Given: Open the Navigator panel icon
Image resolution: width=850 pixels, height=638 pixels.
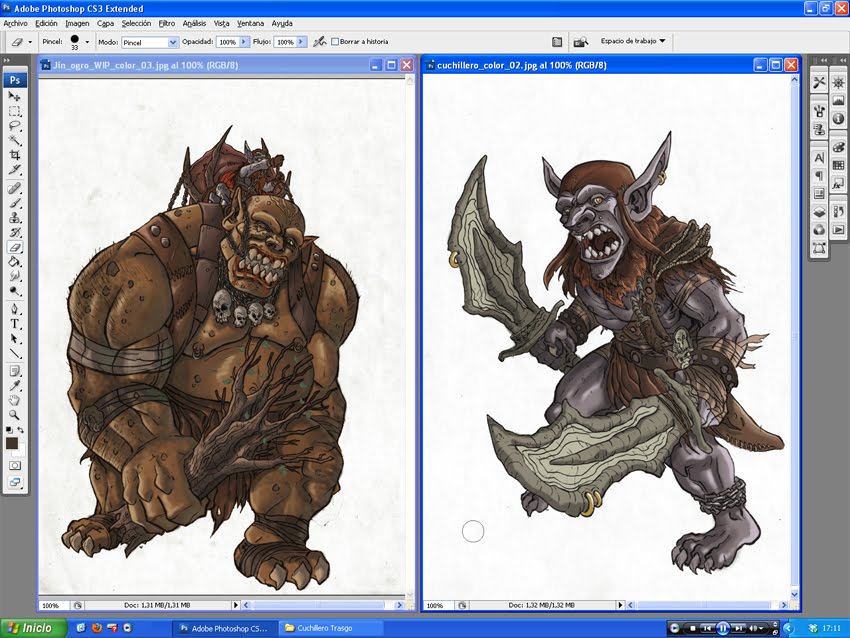Looking at the screenshot, I should [x=839, y=82].
